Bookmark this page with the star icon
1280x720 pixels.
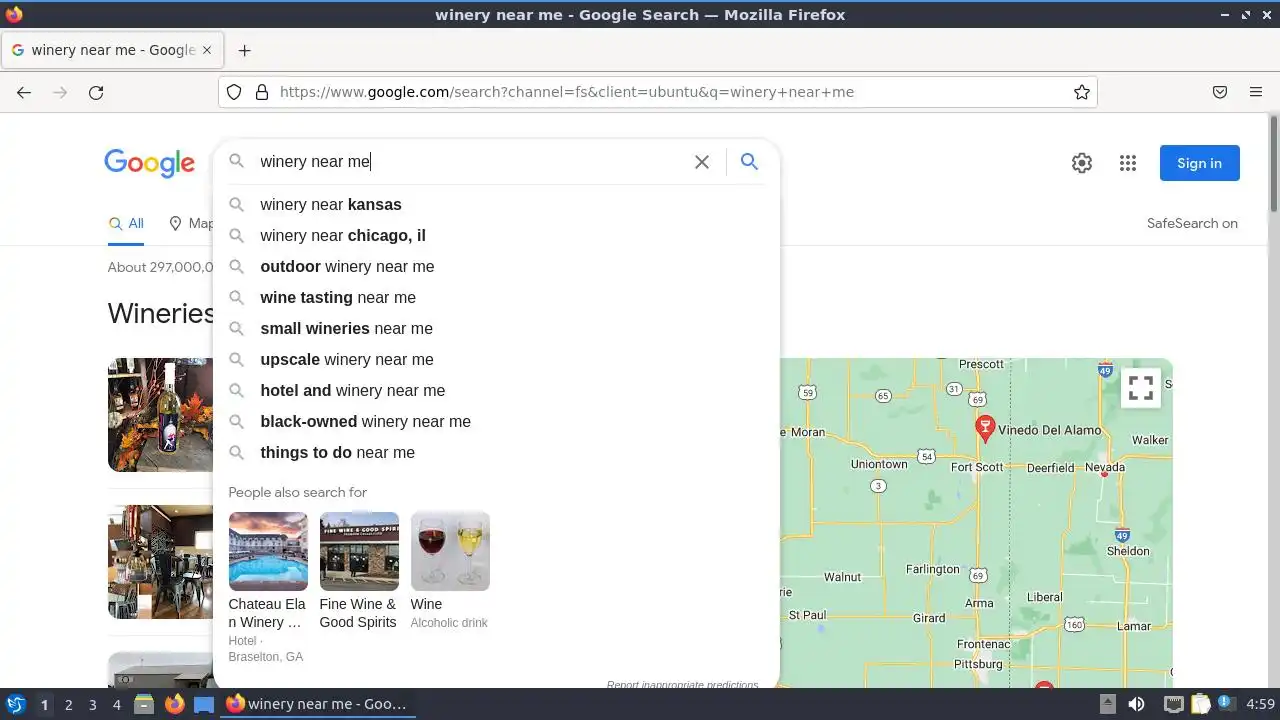pos(1082,92)
